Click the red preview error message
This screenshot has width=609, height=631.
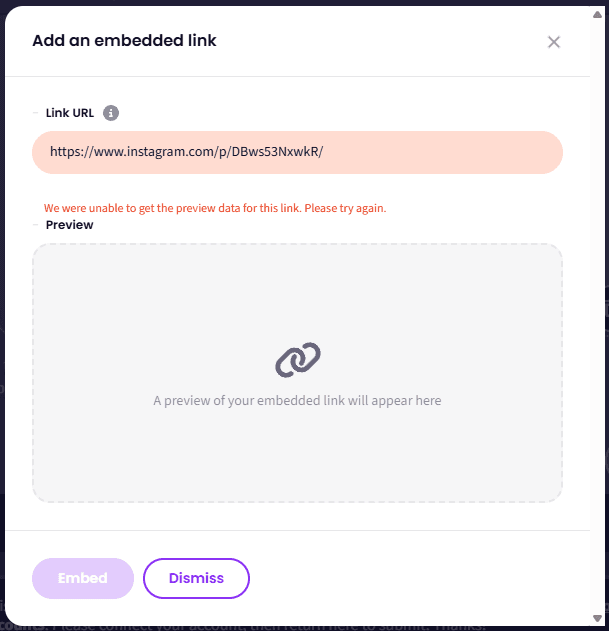point(214,208)
